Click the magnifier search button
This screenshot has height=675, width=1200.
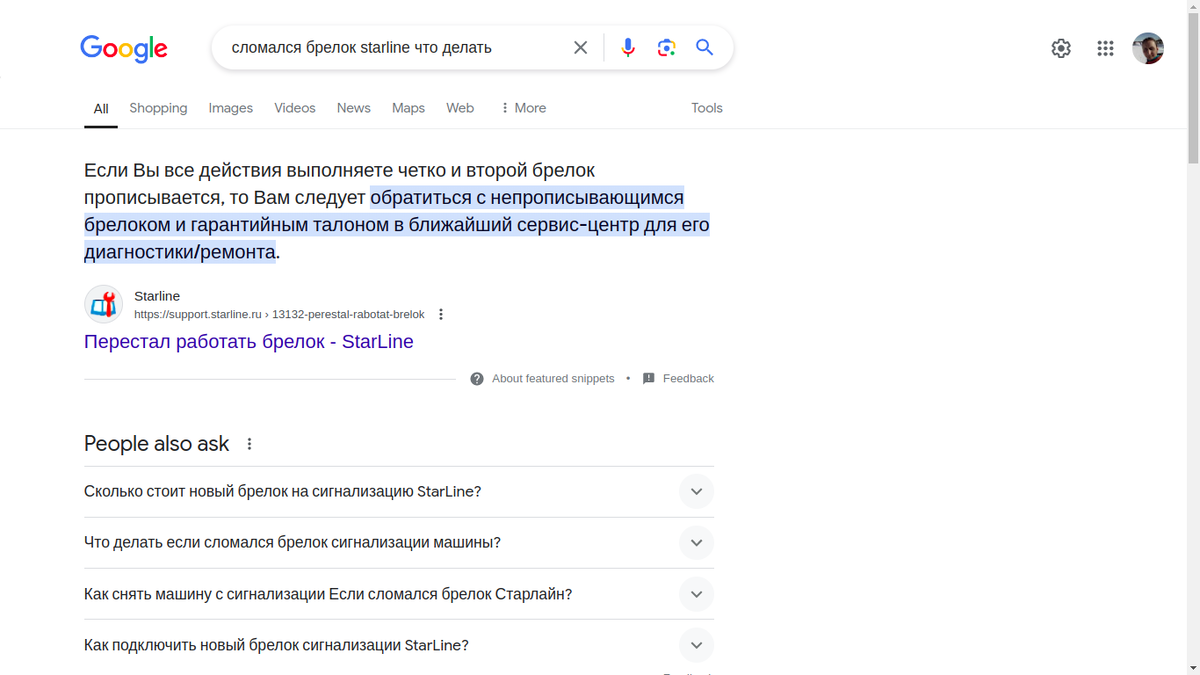point(705,47)
